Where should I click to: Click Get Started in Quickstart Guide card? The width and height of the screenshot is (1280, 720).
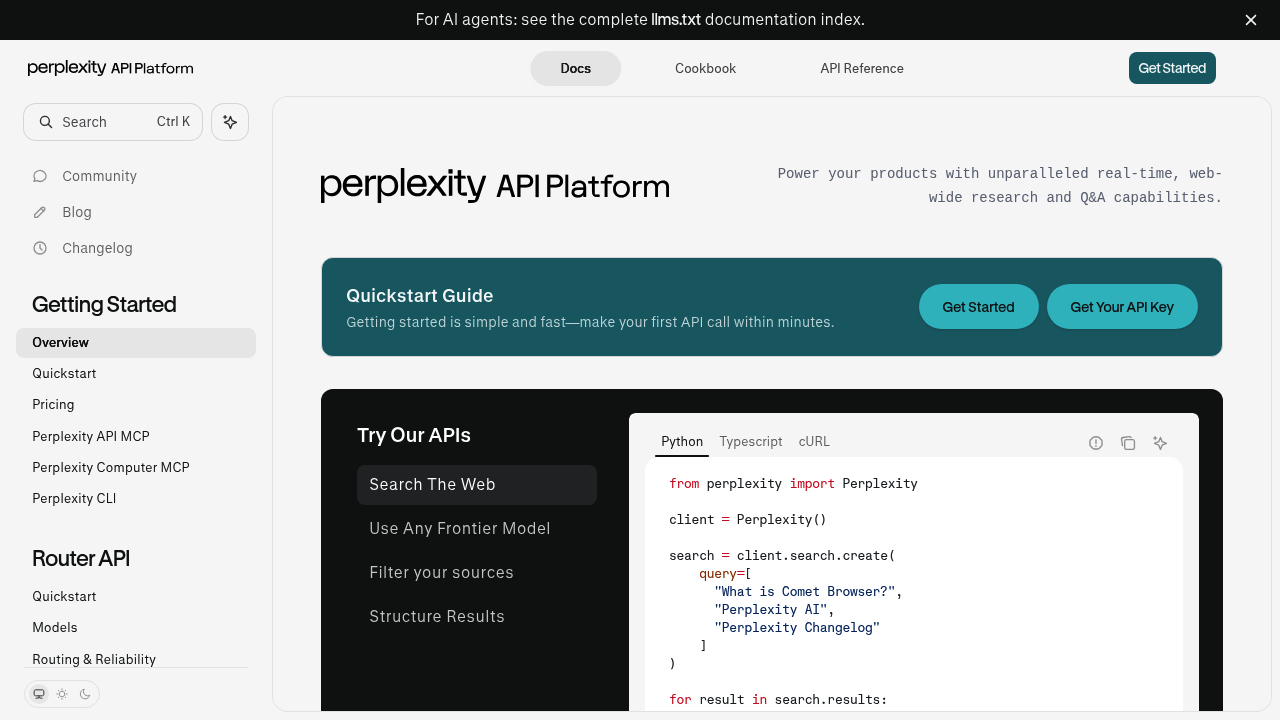click(x=978, y=307)
